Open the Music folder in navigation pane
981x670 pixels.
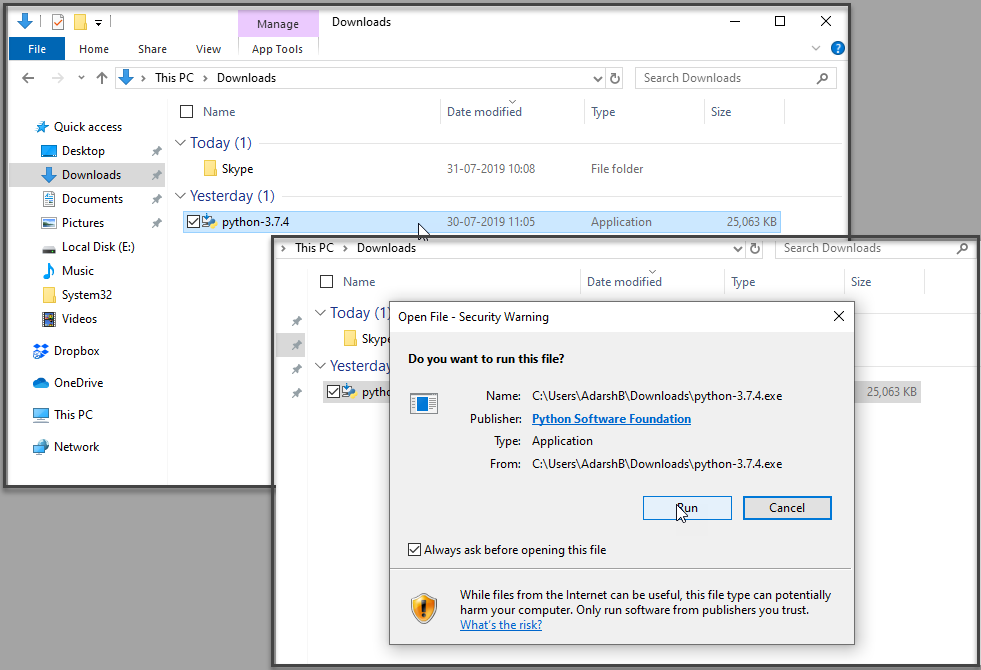pyautogui.click(x=78, y=271)
